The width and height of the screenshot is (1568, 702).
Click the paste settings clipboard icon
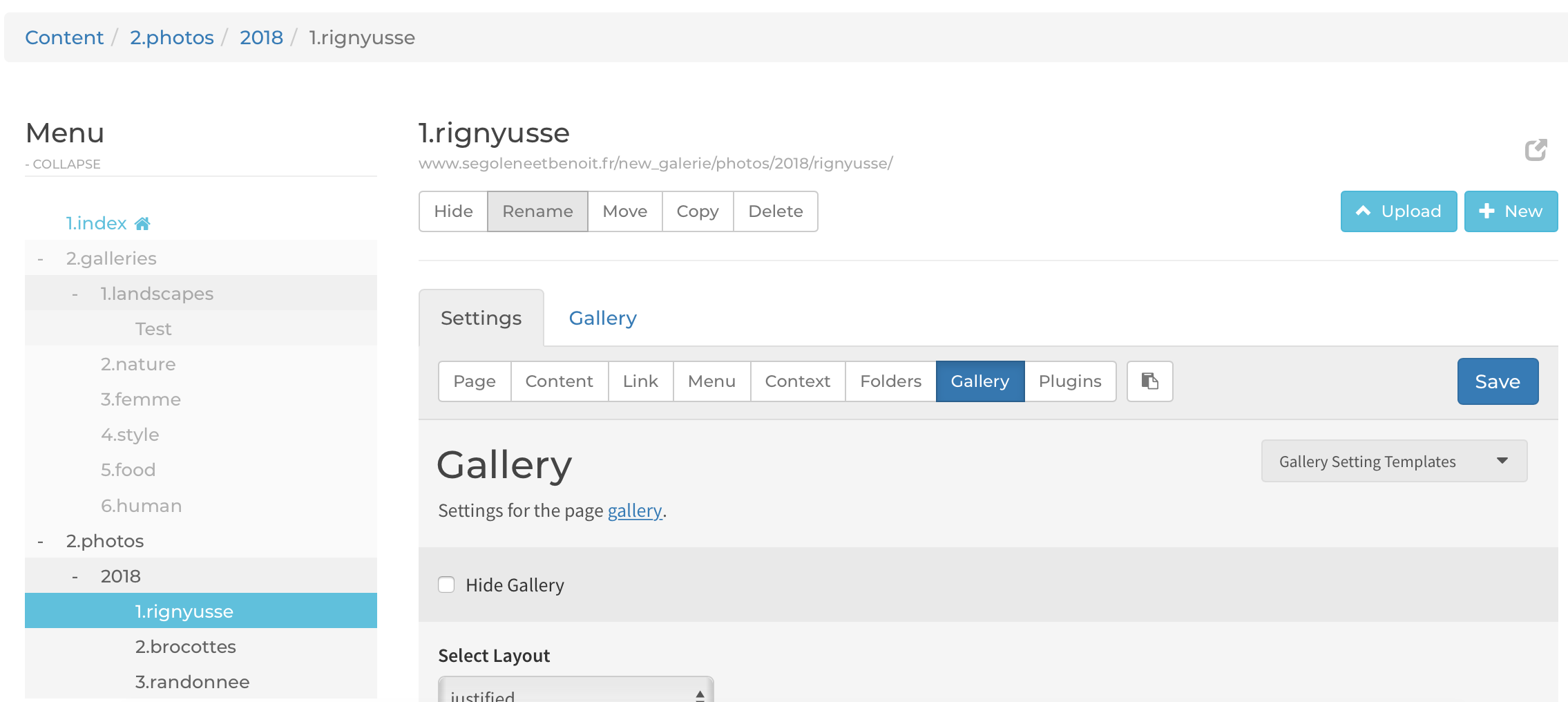(1149, 381)
